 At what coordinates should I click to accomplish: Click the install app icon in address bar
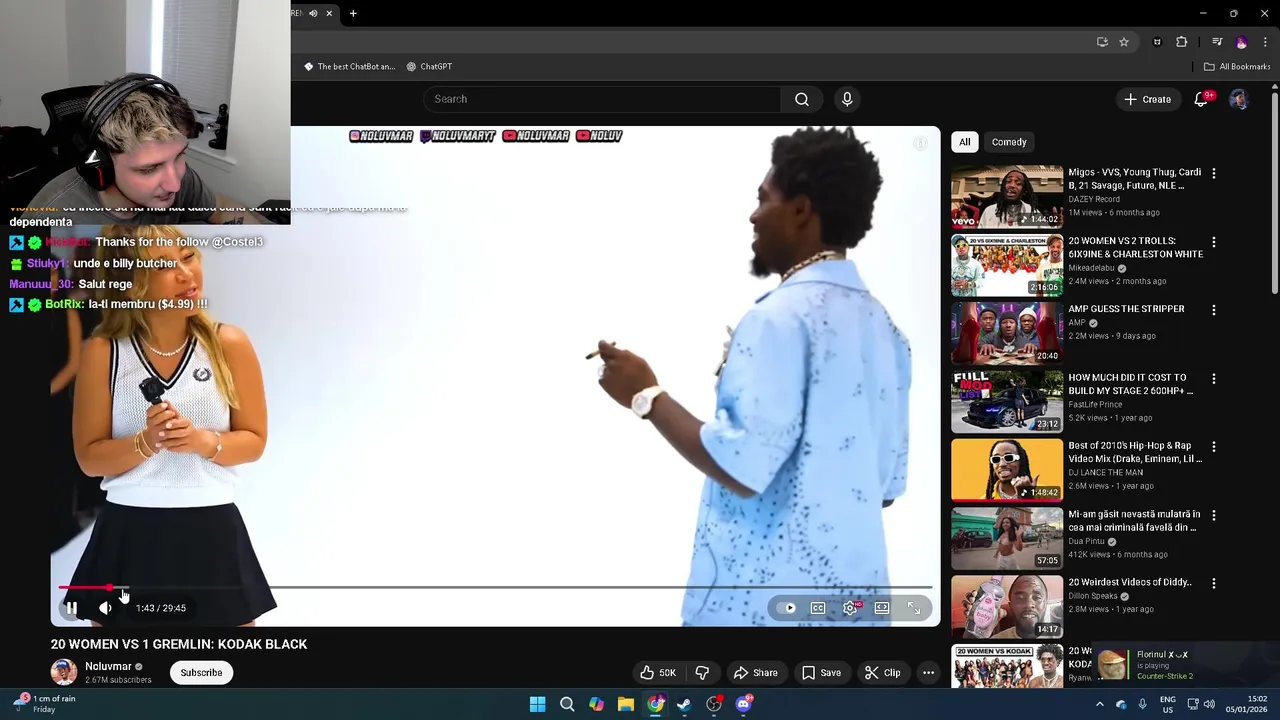coord(1102,42)
